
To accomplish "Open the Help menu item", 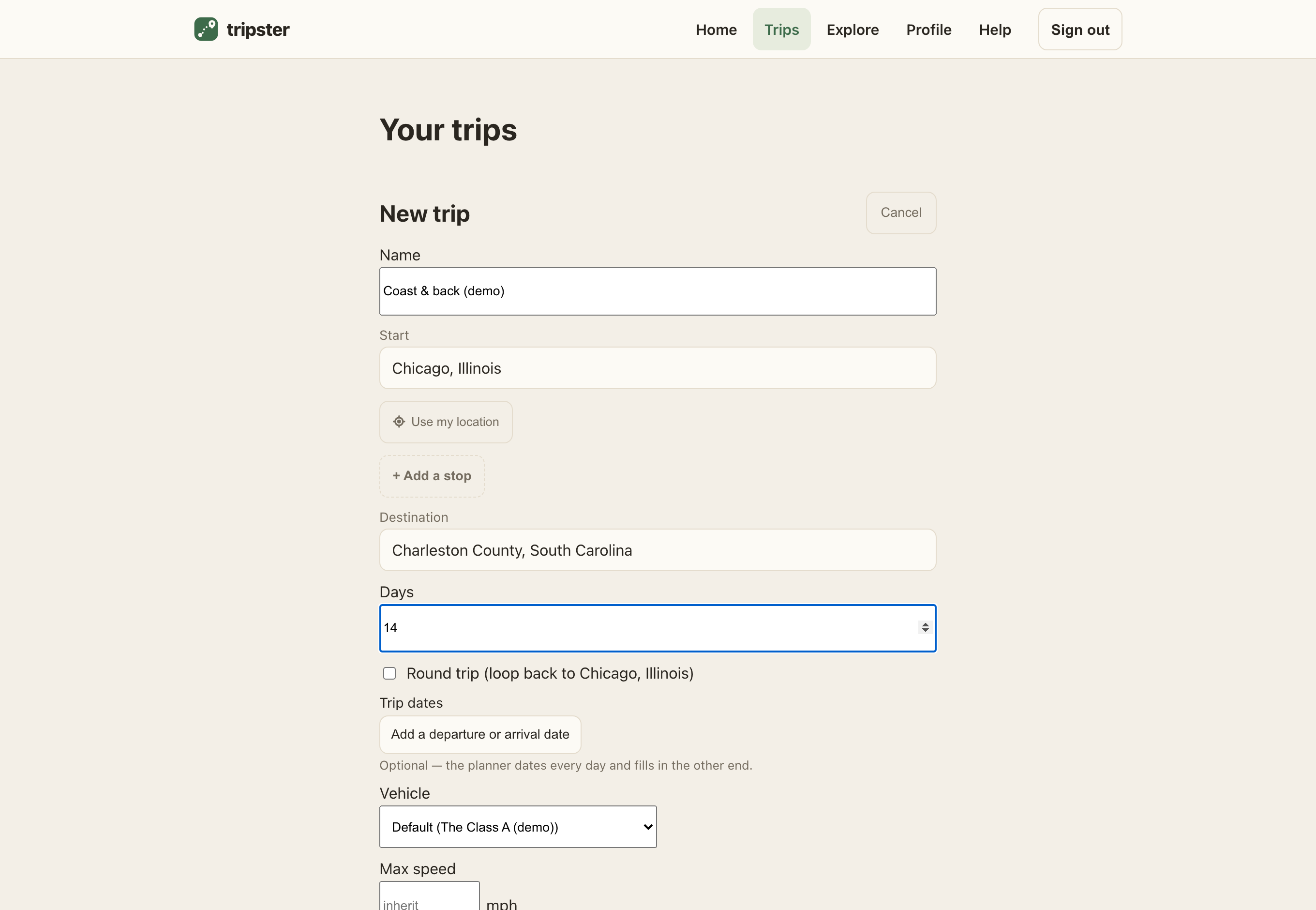I will 995,29.
